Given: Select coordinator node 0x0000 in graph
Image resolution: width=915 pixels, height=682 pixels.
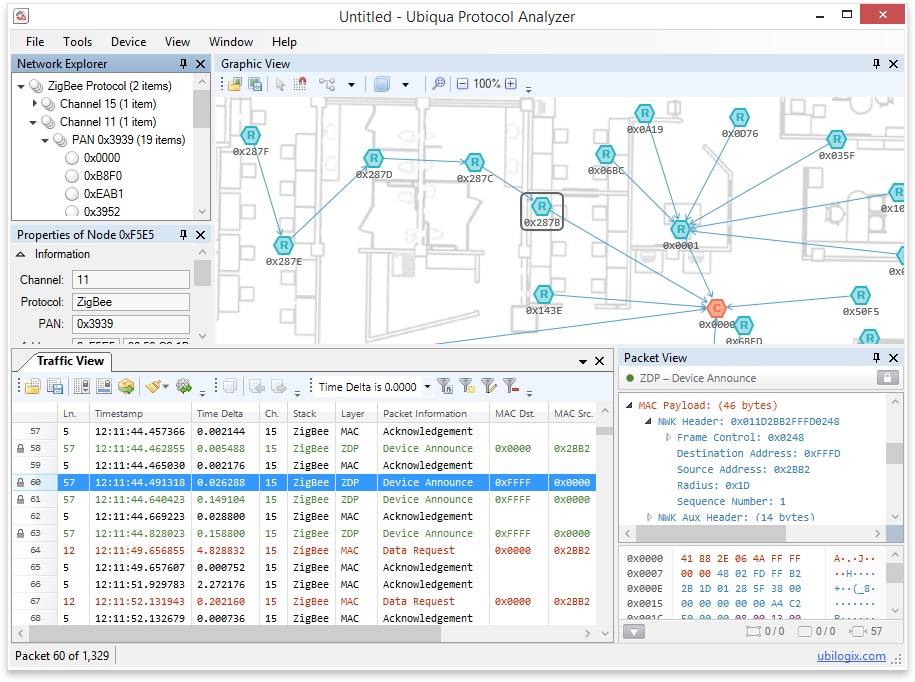Looking at the screenshot, I should pos(716,307).
